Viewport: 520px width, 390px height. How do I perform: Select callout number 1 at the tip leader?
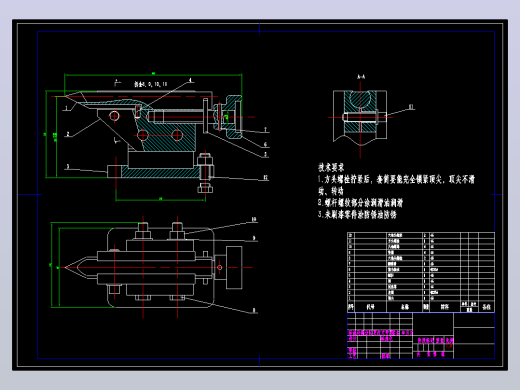coord(67,108)
